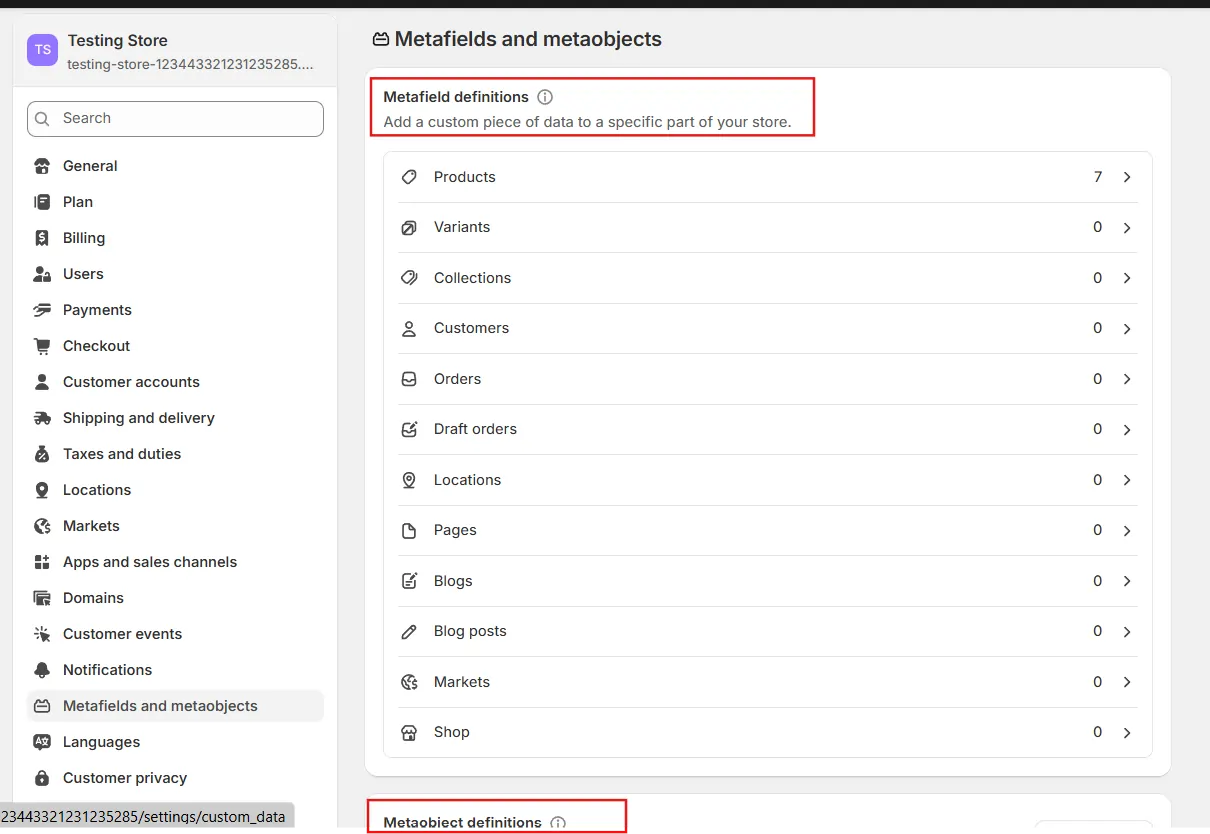Open Customer privacy settings
1210x834 pixels.
[x=125, y=778]
